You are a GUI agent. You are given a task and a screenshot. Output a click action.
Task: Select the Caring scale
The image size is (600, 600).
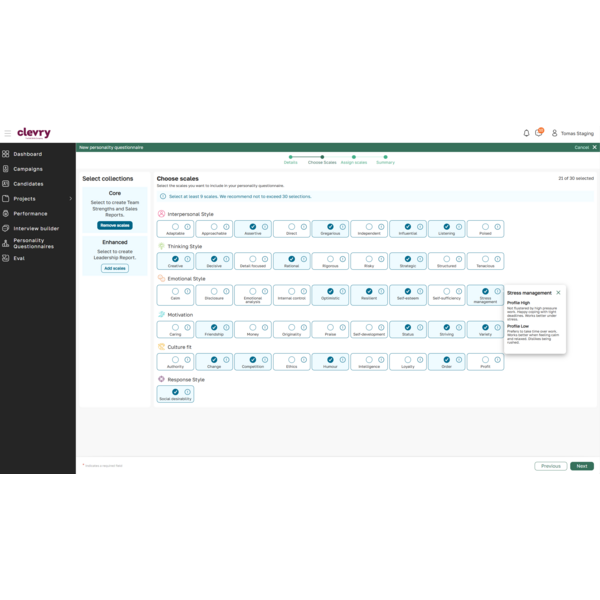click(x=175, y=327)
